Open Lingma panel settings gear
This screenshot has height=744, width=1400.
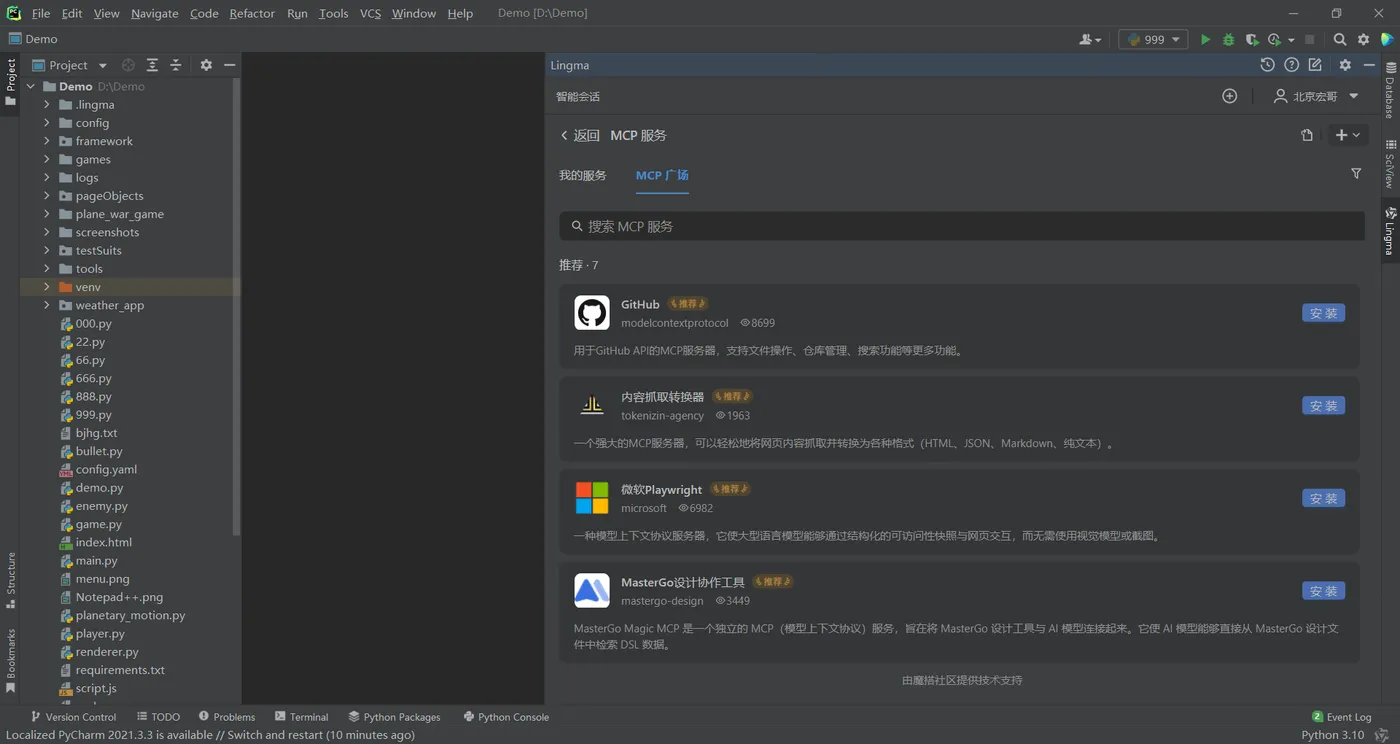tap(1345, 65)
